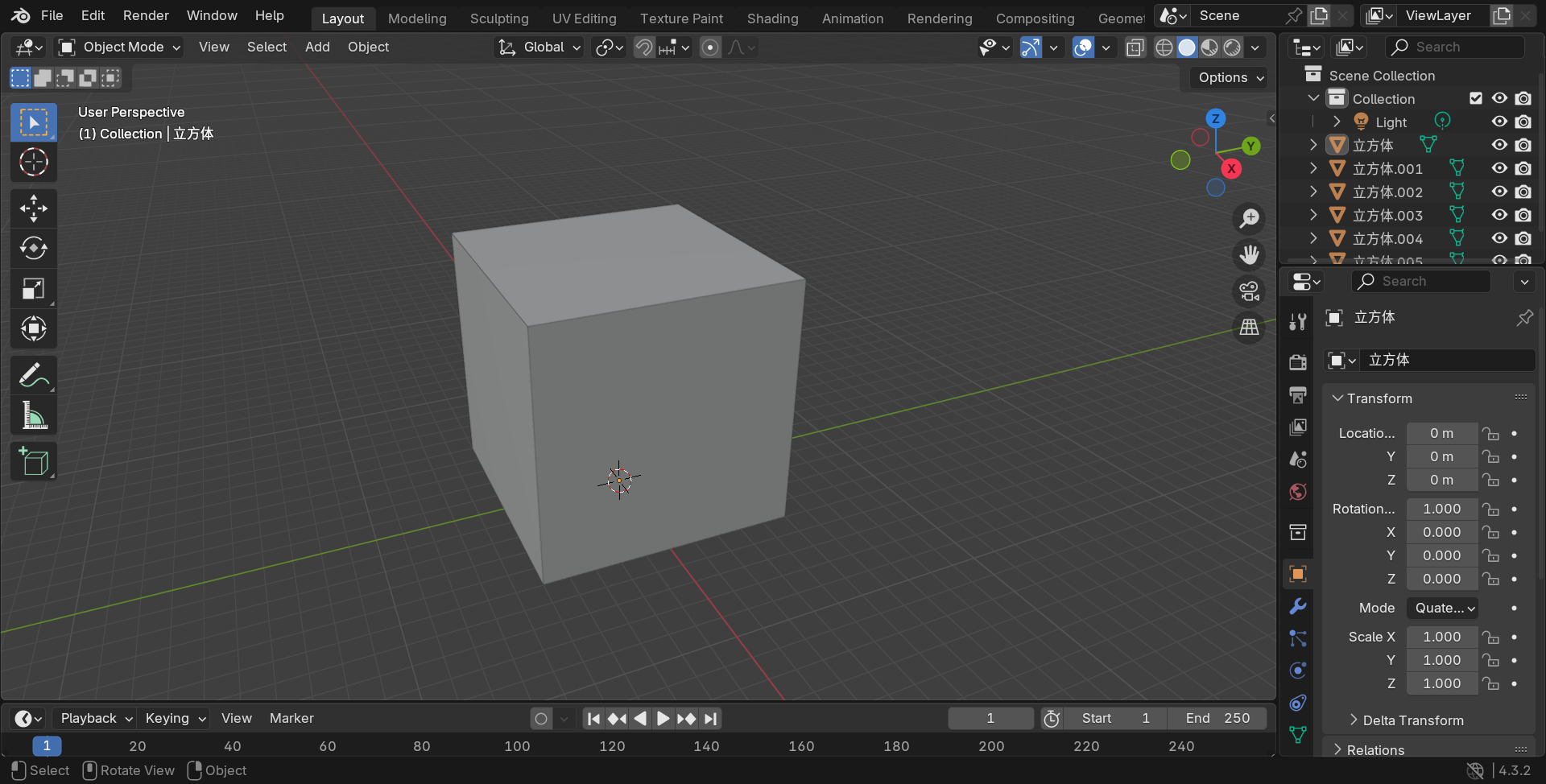
Task: Click the Options button in the viewport
Action: coord(1226,77)
